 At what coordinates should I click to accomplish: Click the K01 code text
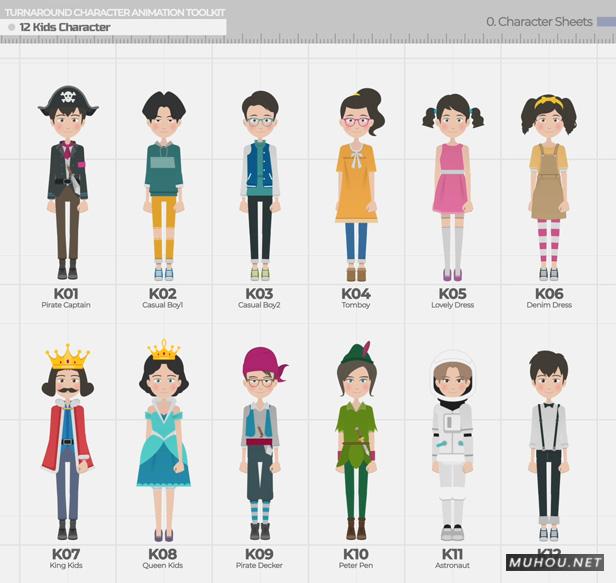[x=66, y=293]
